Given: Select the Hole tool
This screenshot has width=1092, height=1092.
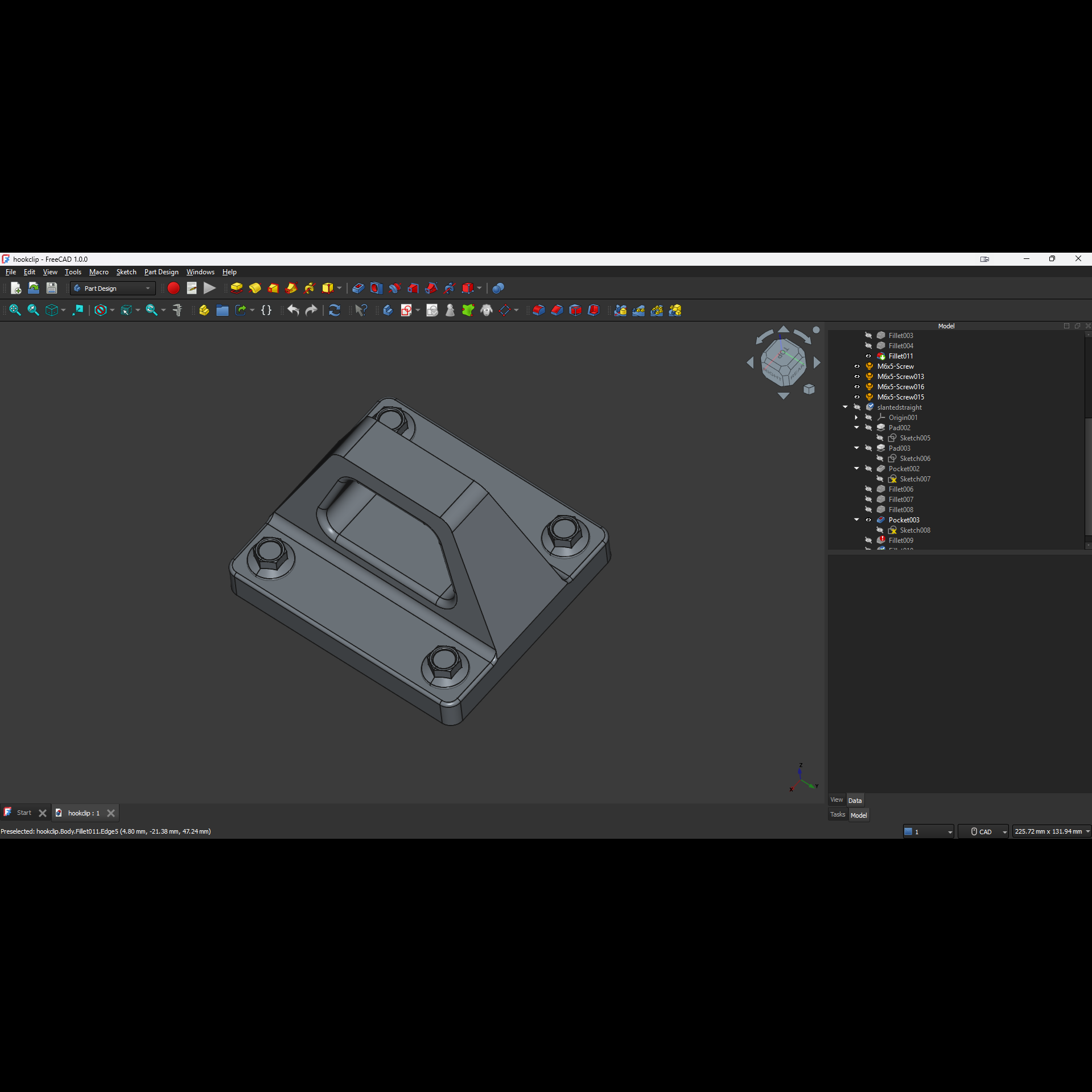Looking at the screenshot, I should click(376, 288).
